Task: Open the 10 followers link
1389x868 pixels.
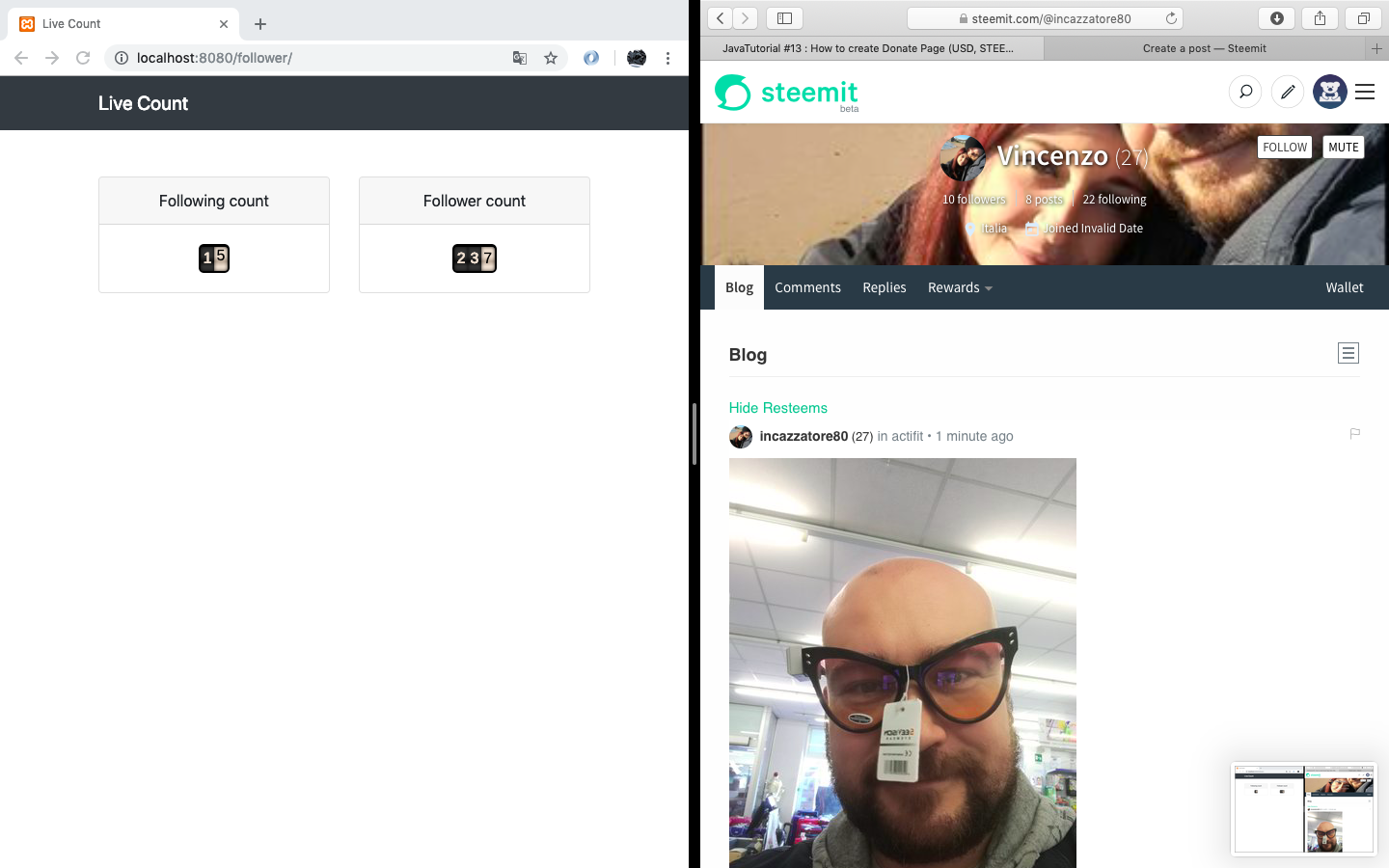Action: click(x=974, y=200)
